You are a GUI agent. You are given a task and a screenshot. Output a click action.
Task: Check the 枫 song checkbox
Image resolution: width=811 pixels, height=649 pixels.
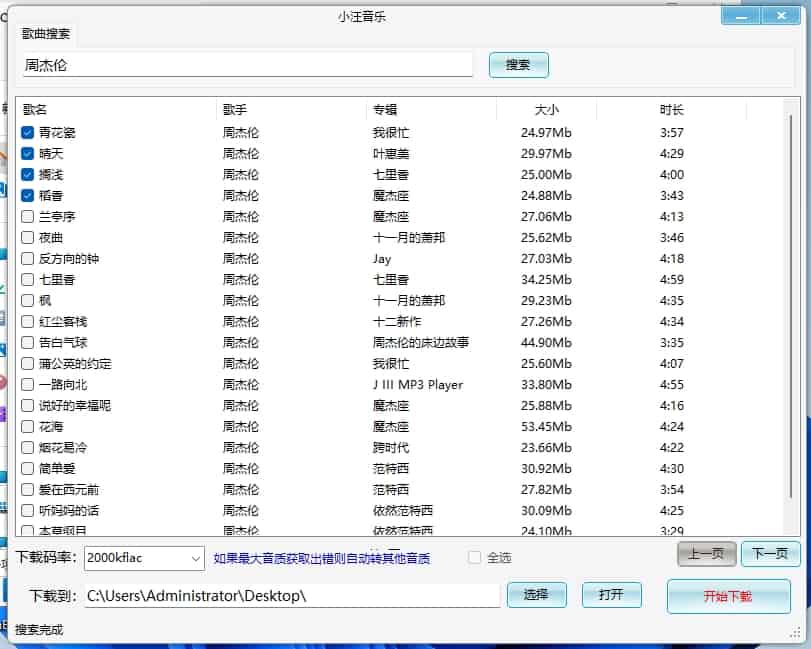click(27, 300)
